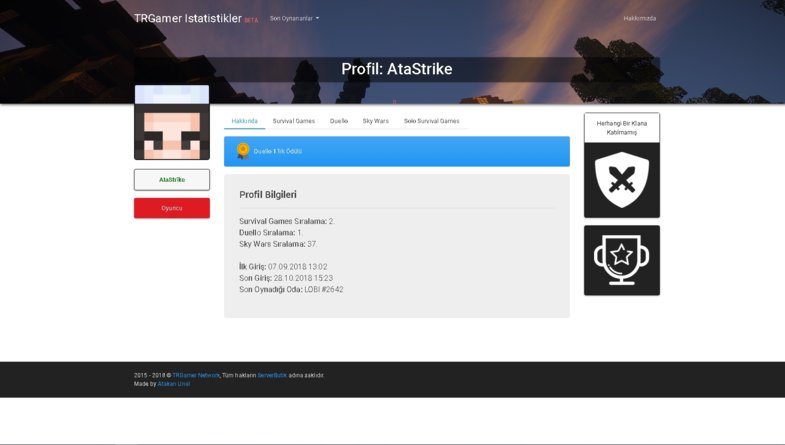Click the crossed swords shield clan icon
This screenshot has height=445, width=785.
tap(622, 180)
